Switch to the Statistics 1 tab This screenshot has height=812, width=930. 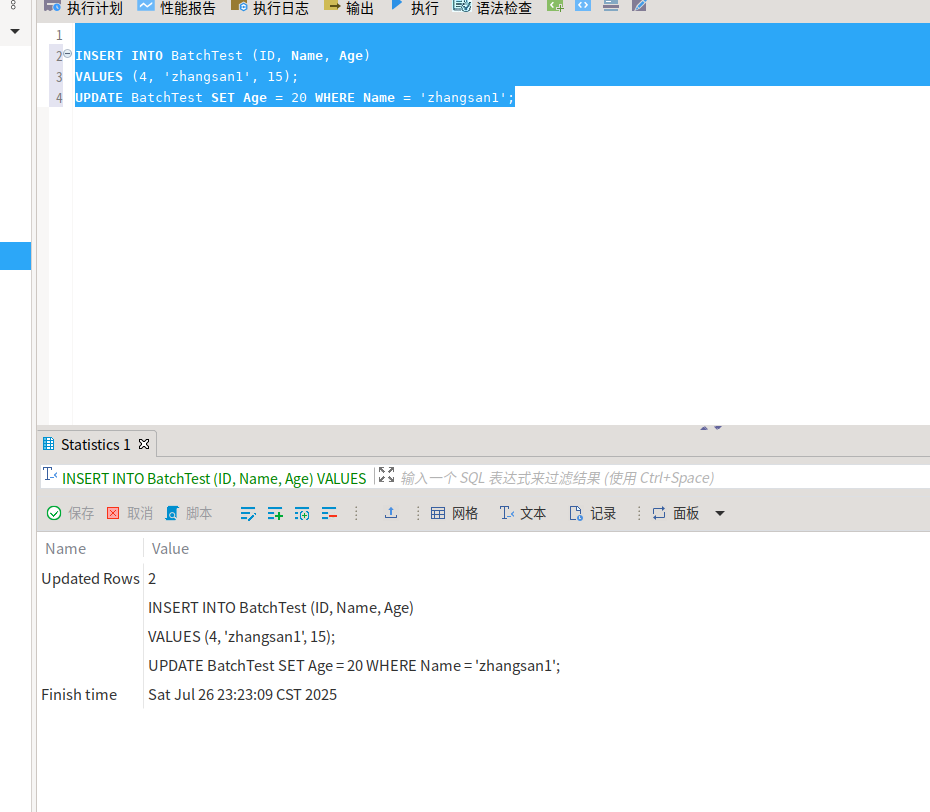(95, 444)
